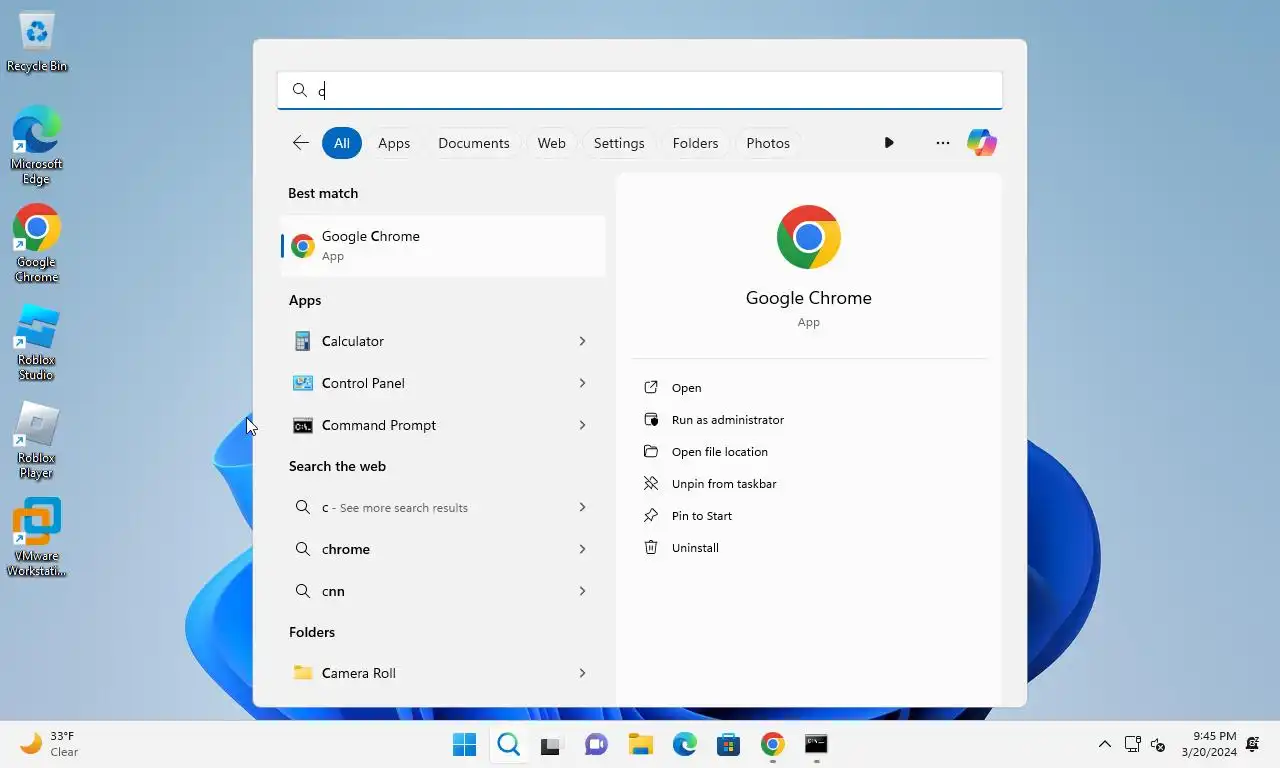Open File Explorer from taskbar
Viewport: 1280px width, 768px height.
coord(641,744)
